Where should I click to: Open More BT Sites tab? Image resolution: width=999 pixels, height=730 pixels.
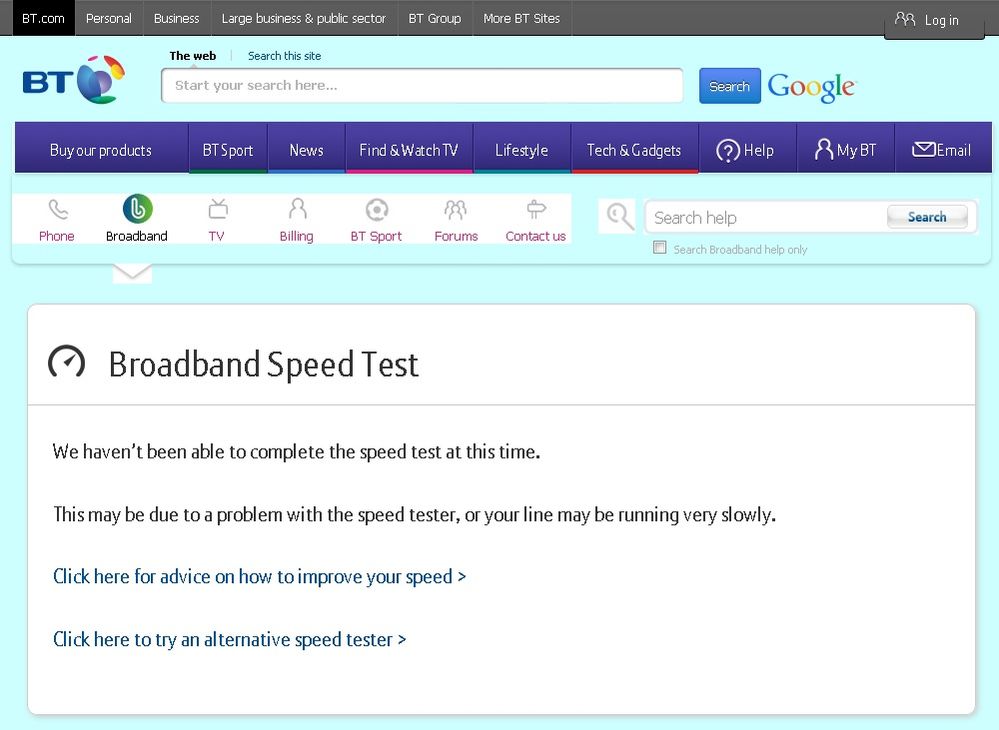pos(522,18)
